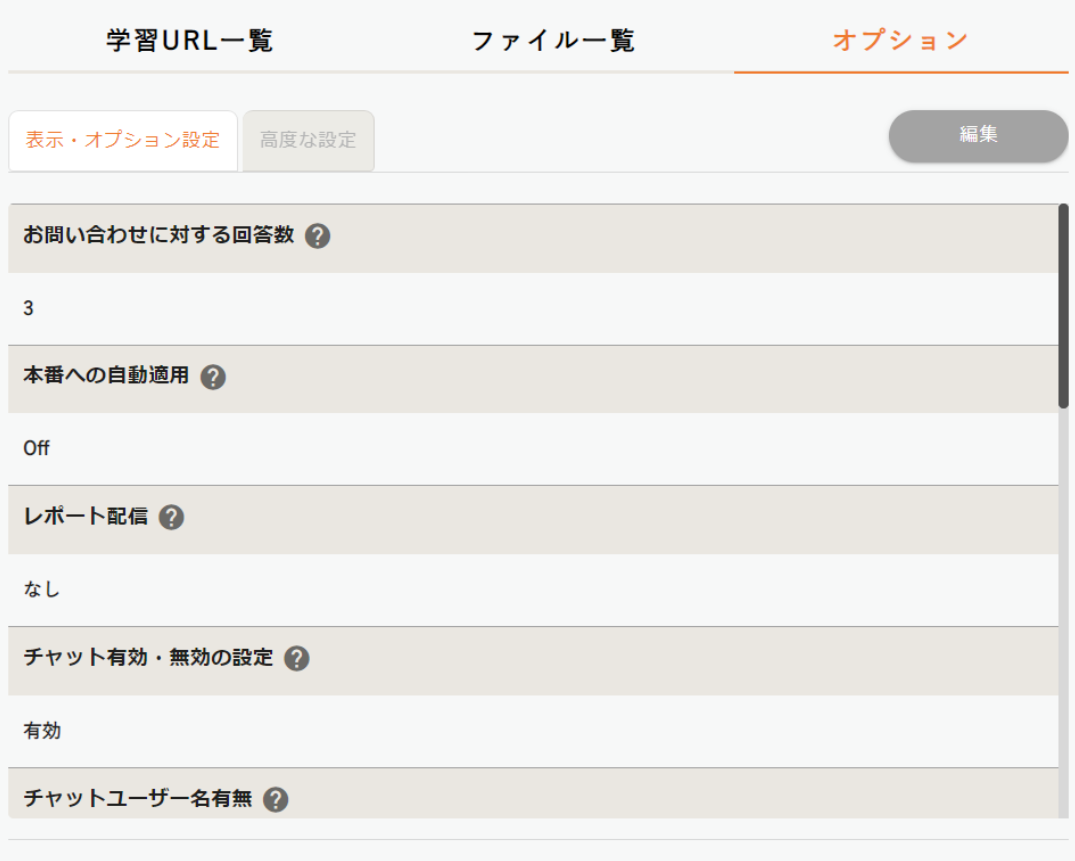Click the 有効 value for chat setting
This screenshot has width=1075, height=861.
pyautogui.click(x=42, y=731)
